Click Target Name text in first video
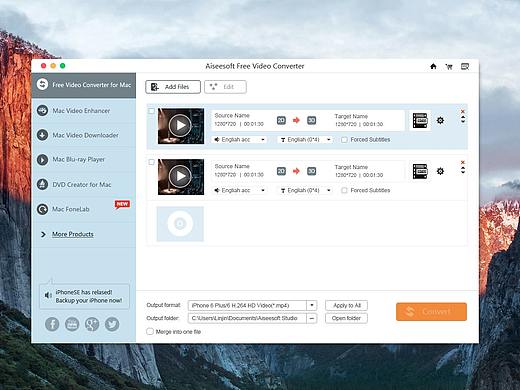The width and height of the screenshot is (520, 390). 351,116
